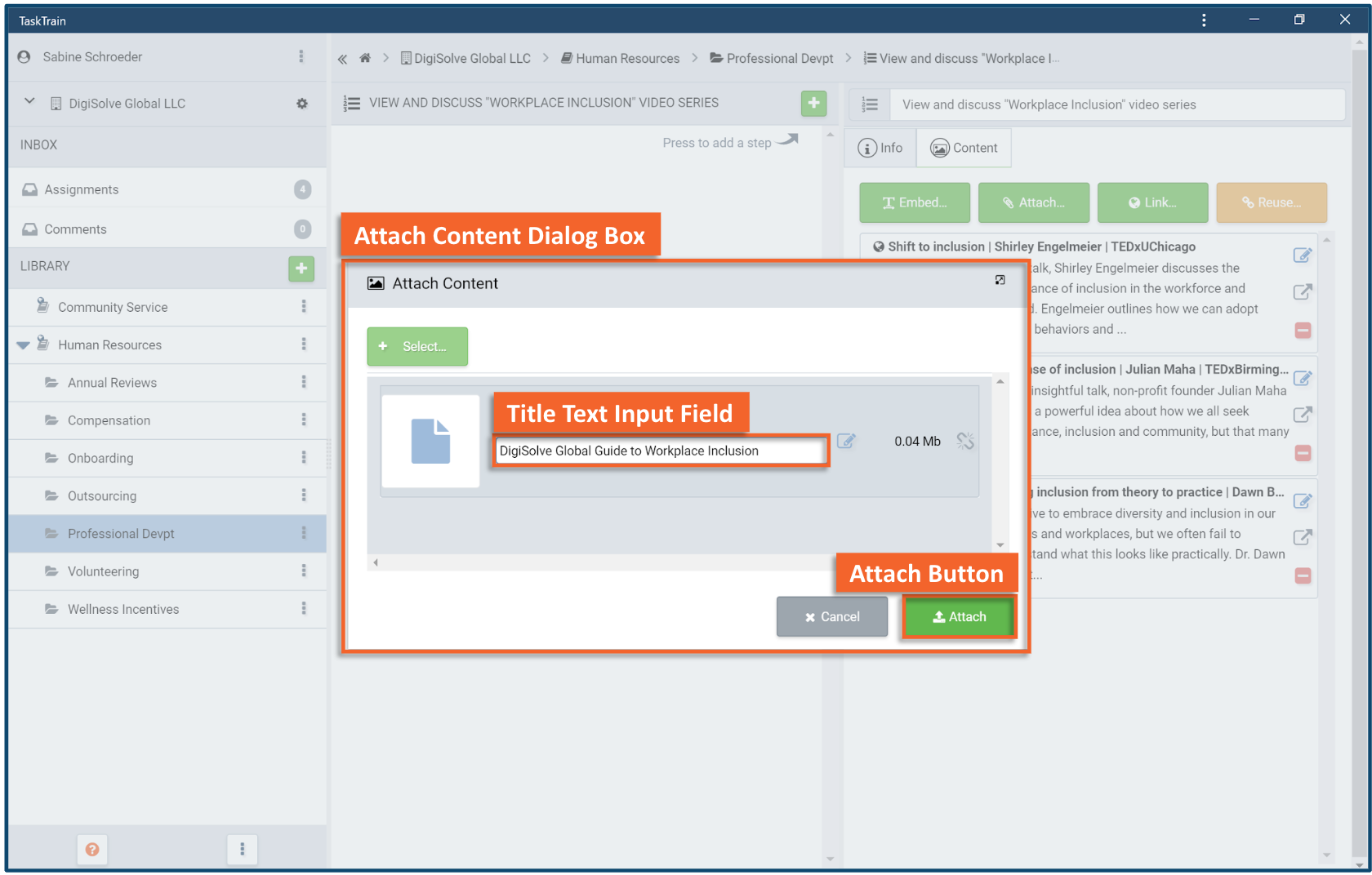Screen dimensions: 1372x875
Task: Edit the inclusion from theory to practice item
Action: click(x=1303, y=500)
